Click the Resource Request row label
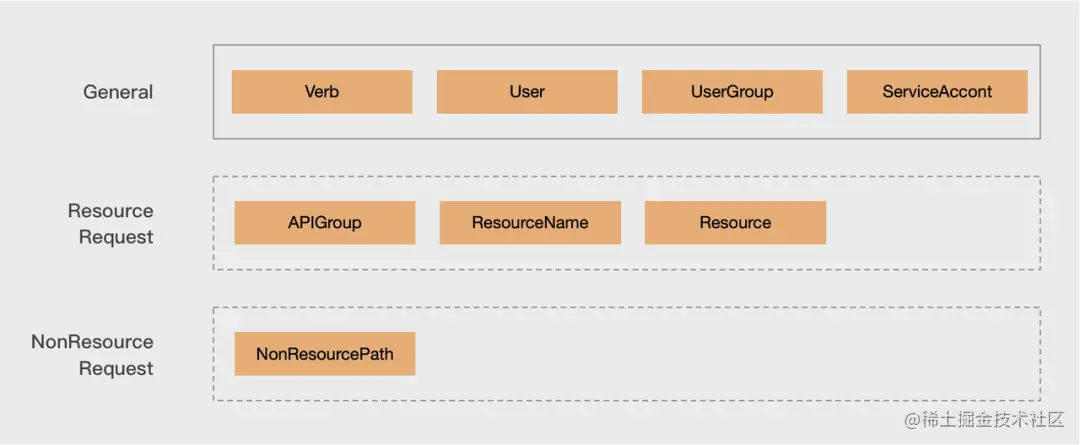The image size is (1080, 445). click(x=110, y=223)
